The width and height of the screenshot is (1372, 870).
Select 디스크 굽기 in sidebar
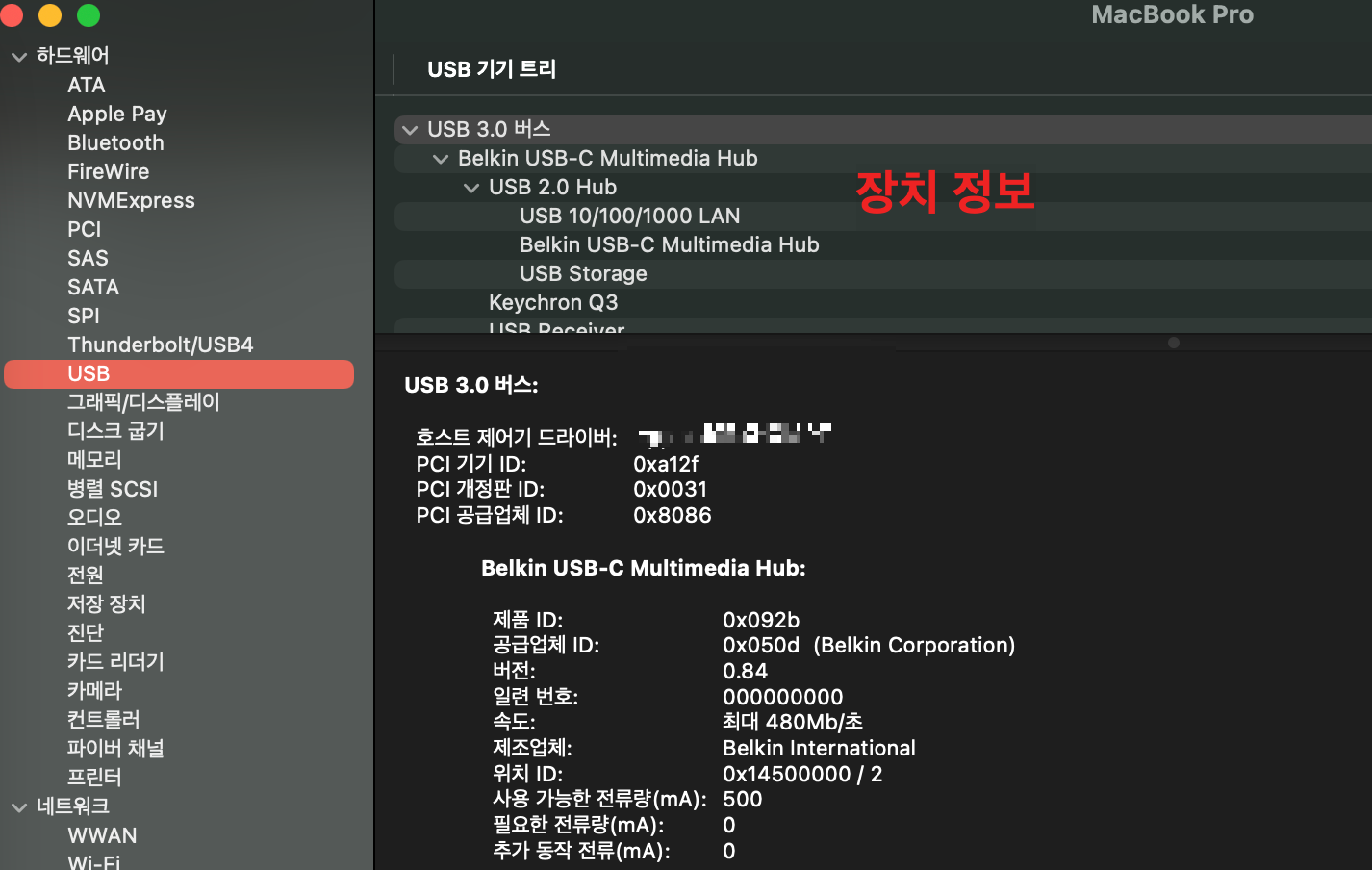[115, 431]
